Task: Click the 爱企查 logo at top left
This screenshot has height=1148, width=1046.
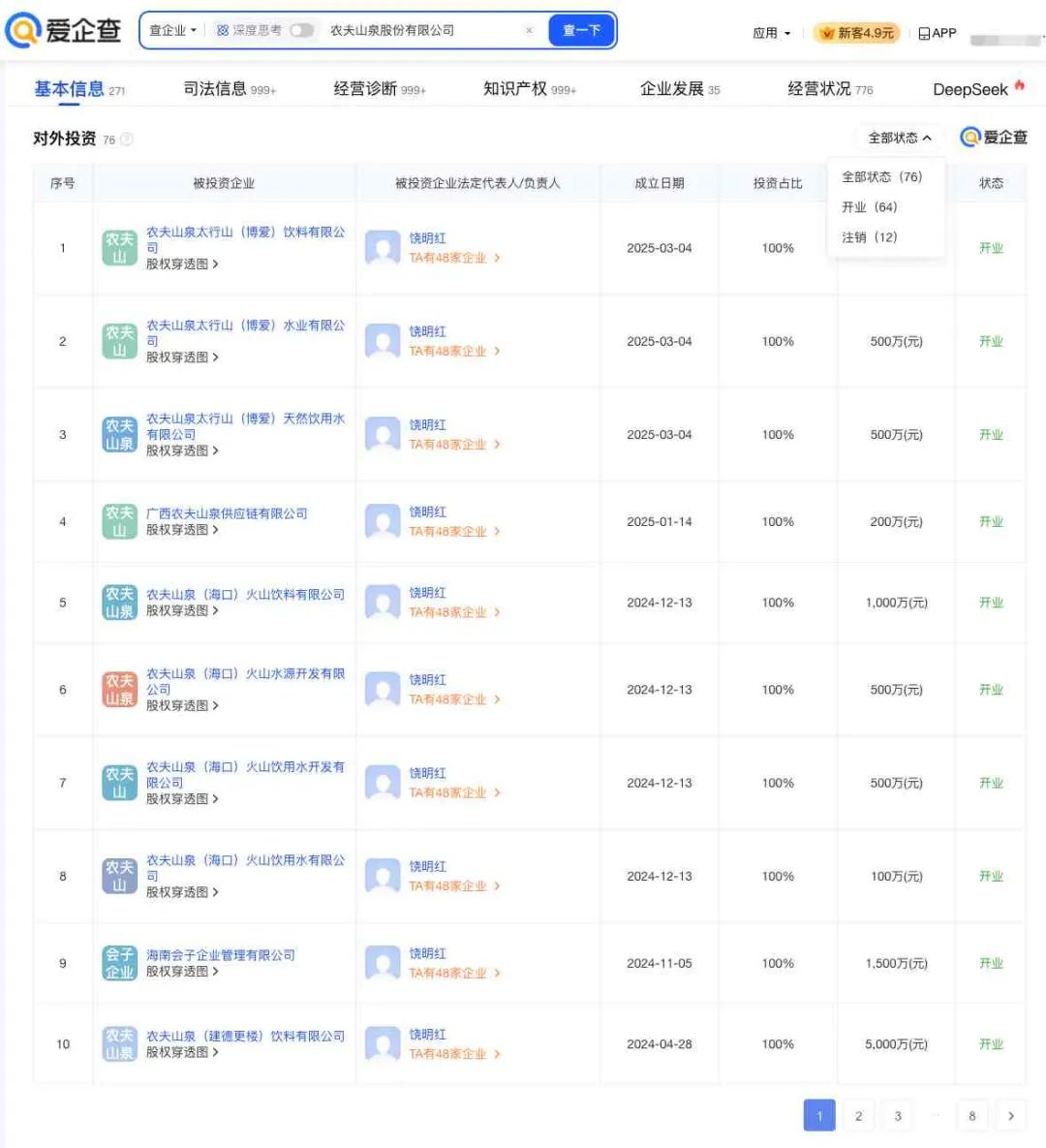Action: (63, 30)
